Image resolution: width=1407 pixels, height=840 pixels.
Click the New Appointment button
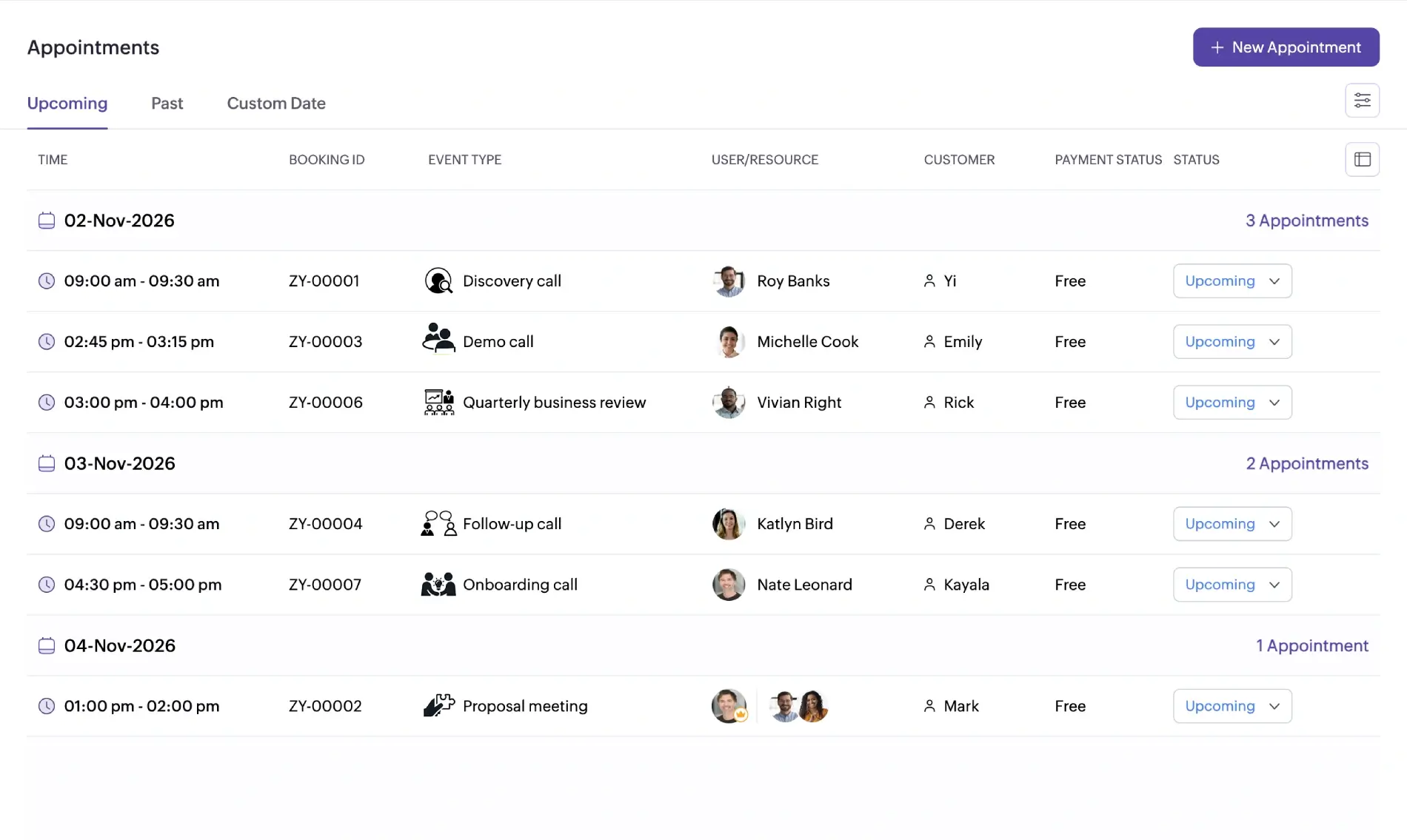coord(1286,47)
